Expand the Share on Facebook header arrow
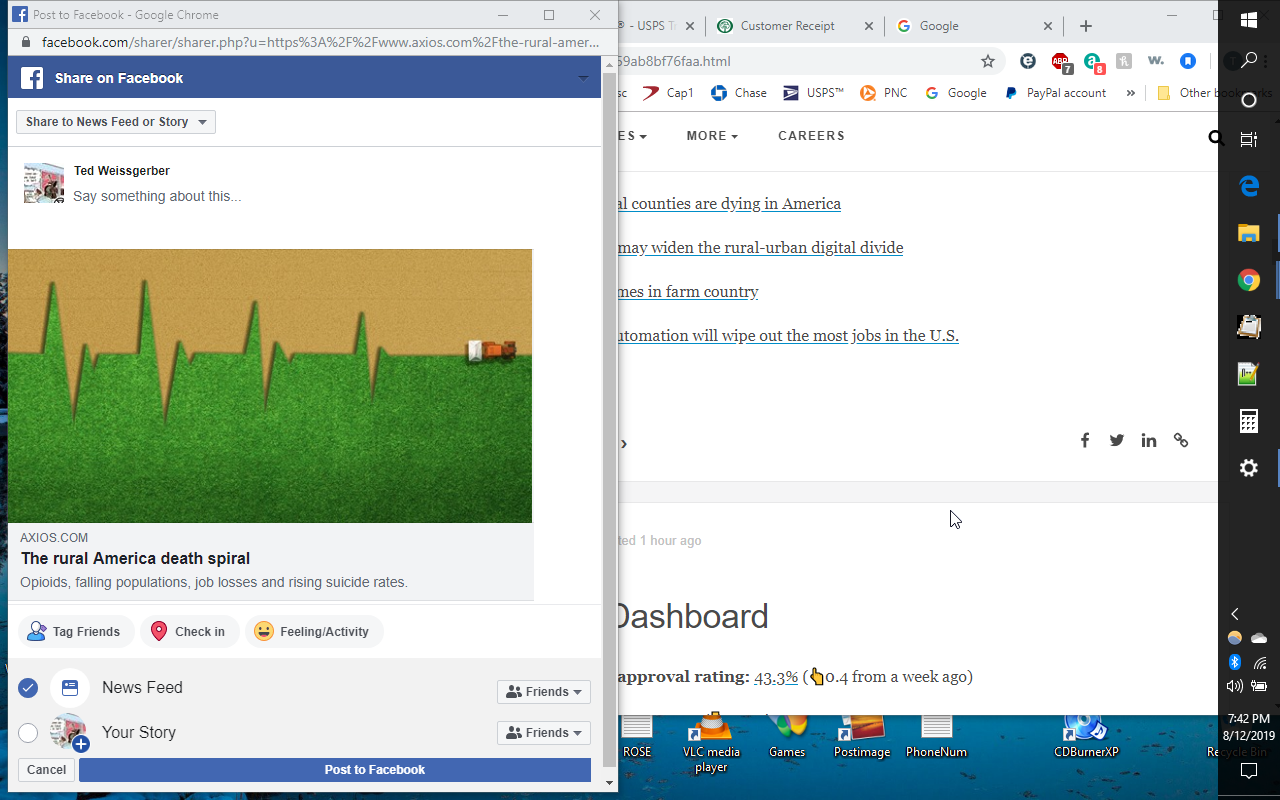 pos(584,78)
